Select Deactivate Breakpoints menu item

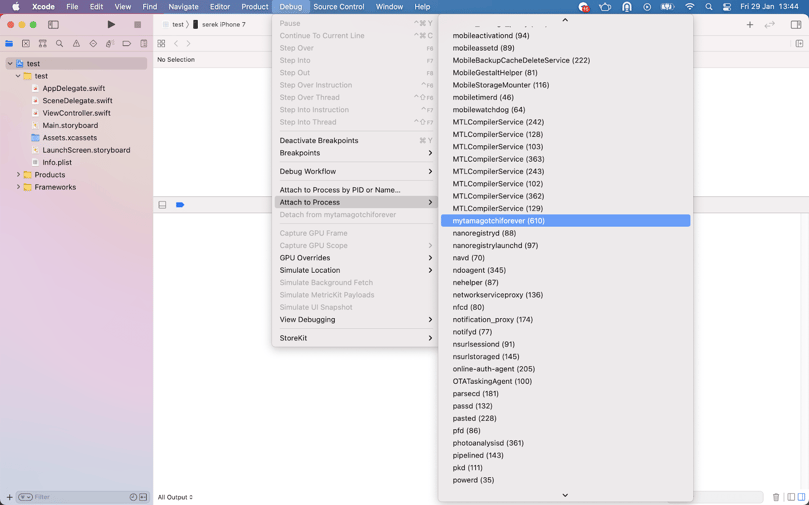(355, 140)
